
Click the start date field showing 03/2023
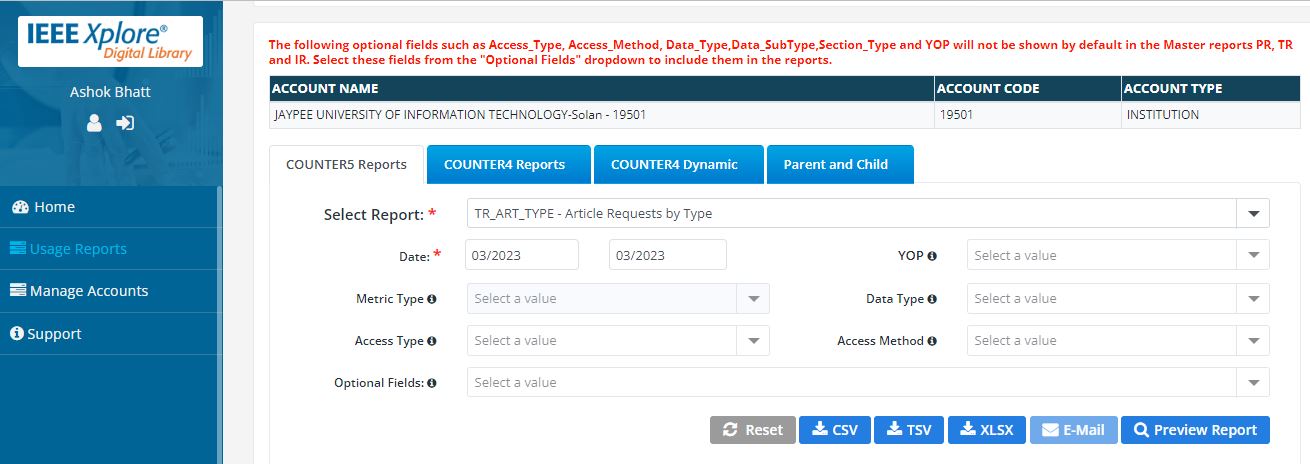click(x=521, y=256)
